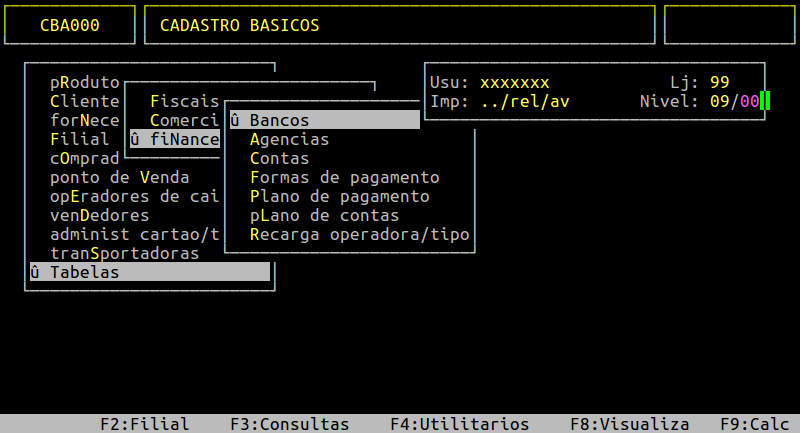This screenshot has width=800, height=433.
Task: Select Plano de pagamento entry
Action: click(x=339, y=196)
